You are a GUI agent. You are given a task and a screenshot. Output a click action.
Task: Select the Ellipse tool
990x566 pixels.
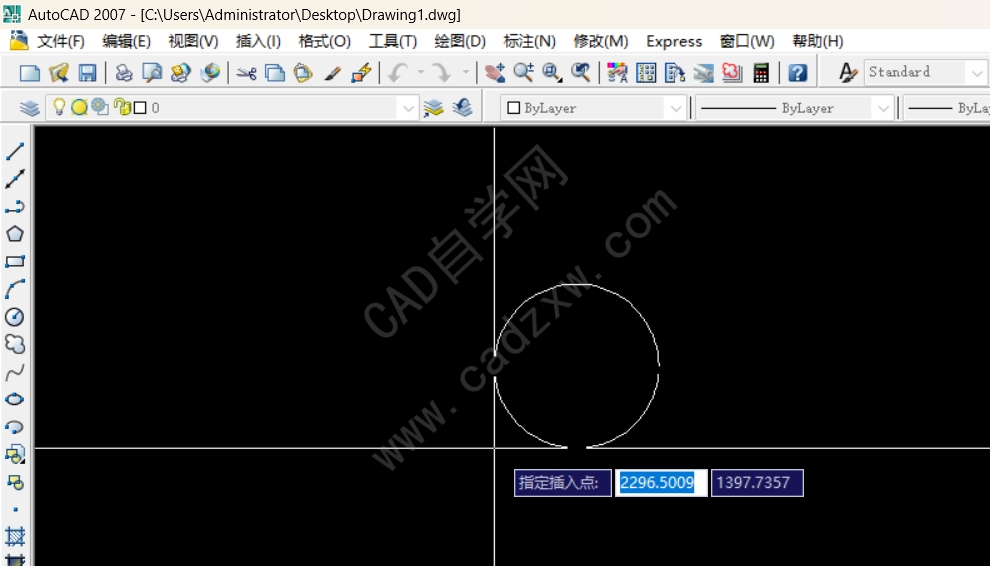coord(15,399)
